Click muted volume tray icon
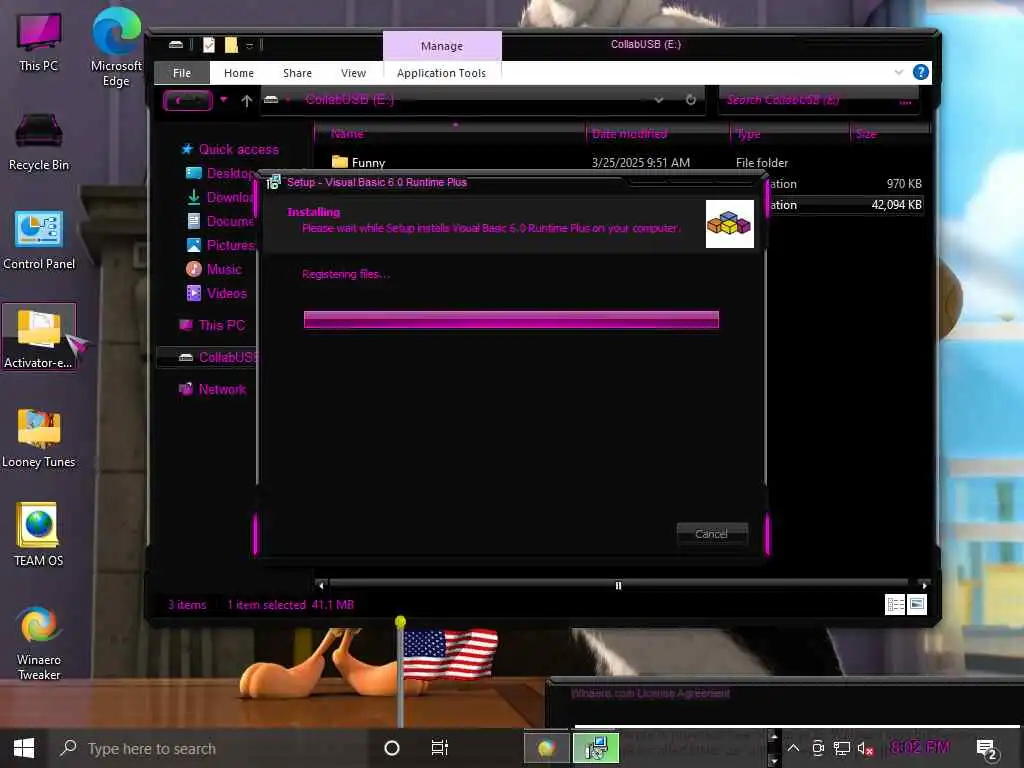 (x=865, y=749)
